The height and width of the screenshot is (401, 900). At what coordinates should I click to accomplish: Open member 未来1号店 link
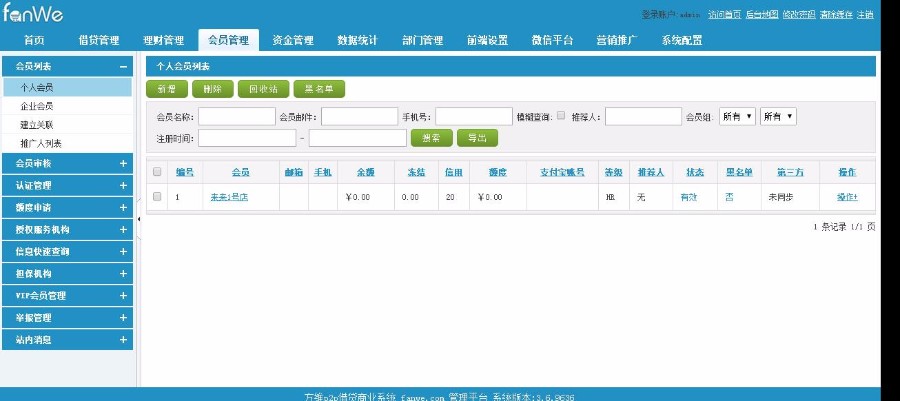point(229,197)
